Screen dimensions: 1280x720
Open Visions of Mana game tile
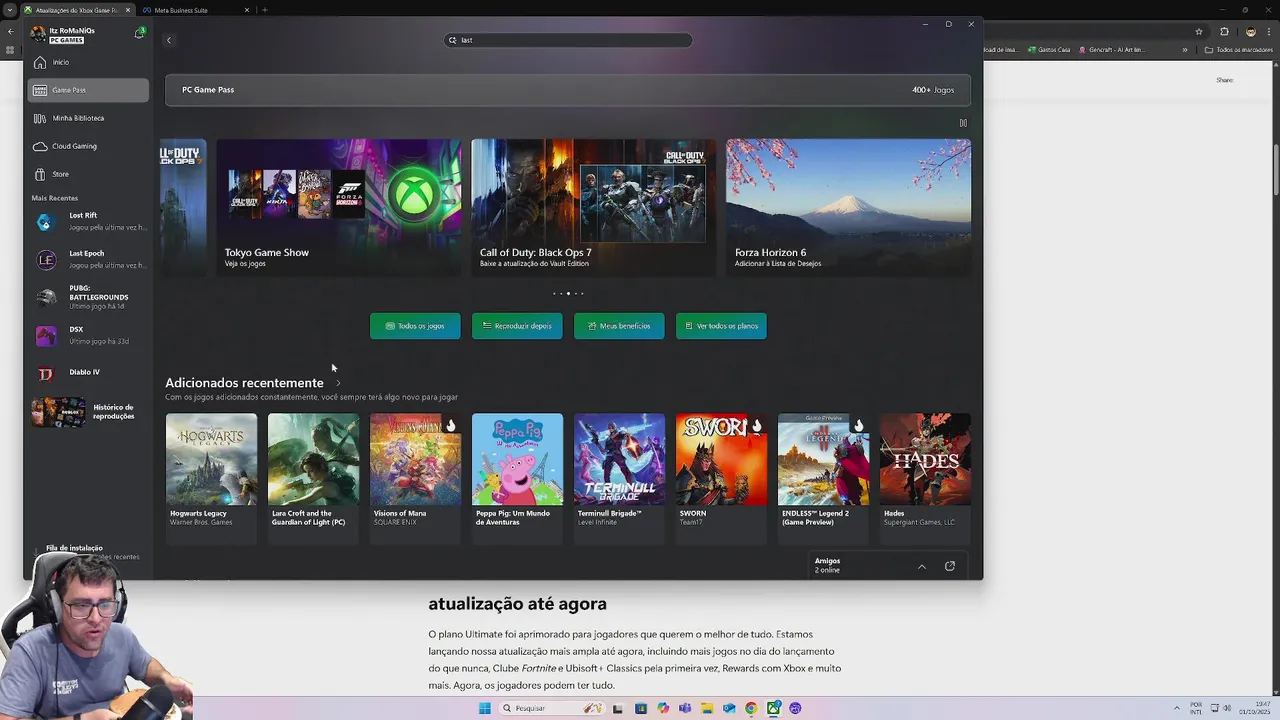point(415,478)
